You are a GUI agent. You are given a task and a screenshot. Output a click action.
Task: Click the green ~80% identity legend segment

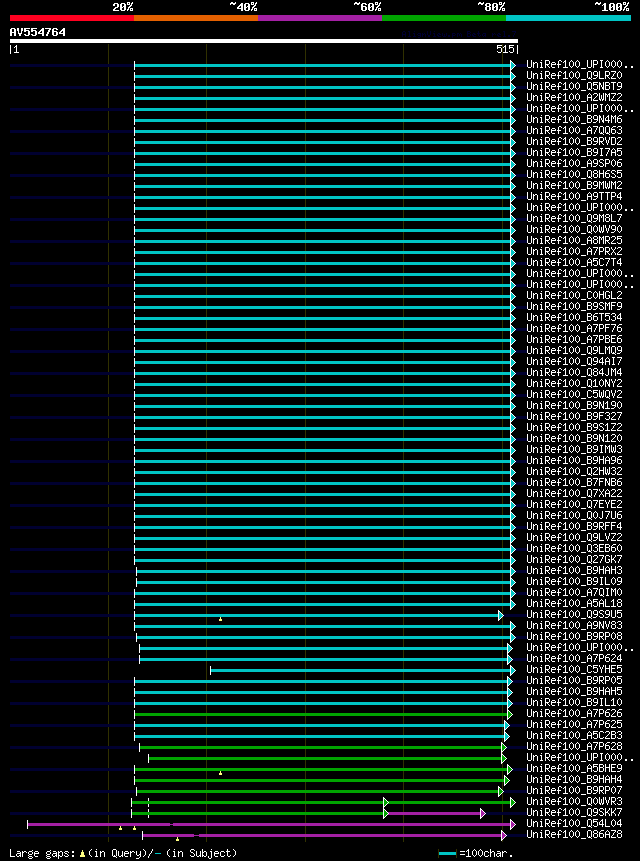pos(444,18)
